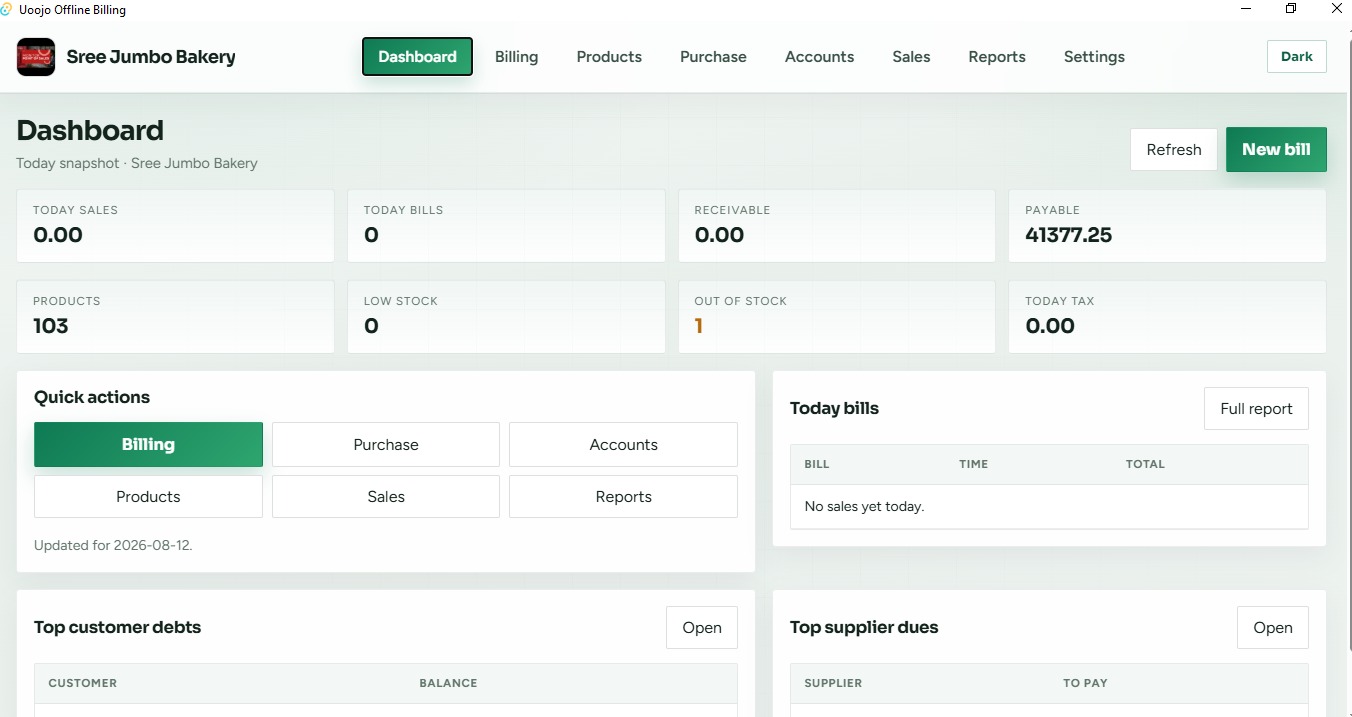Image resolution: width=1352 pixels, height=717 pixels.
Task: Click the Today Tax card
Action: [x=1167, y=317]
